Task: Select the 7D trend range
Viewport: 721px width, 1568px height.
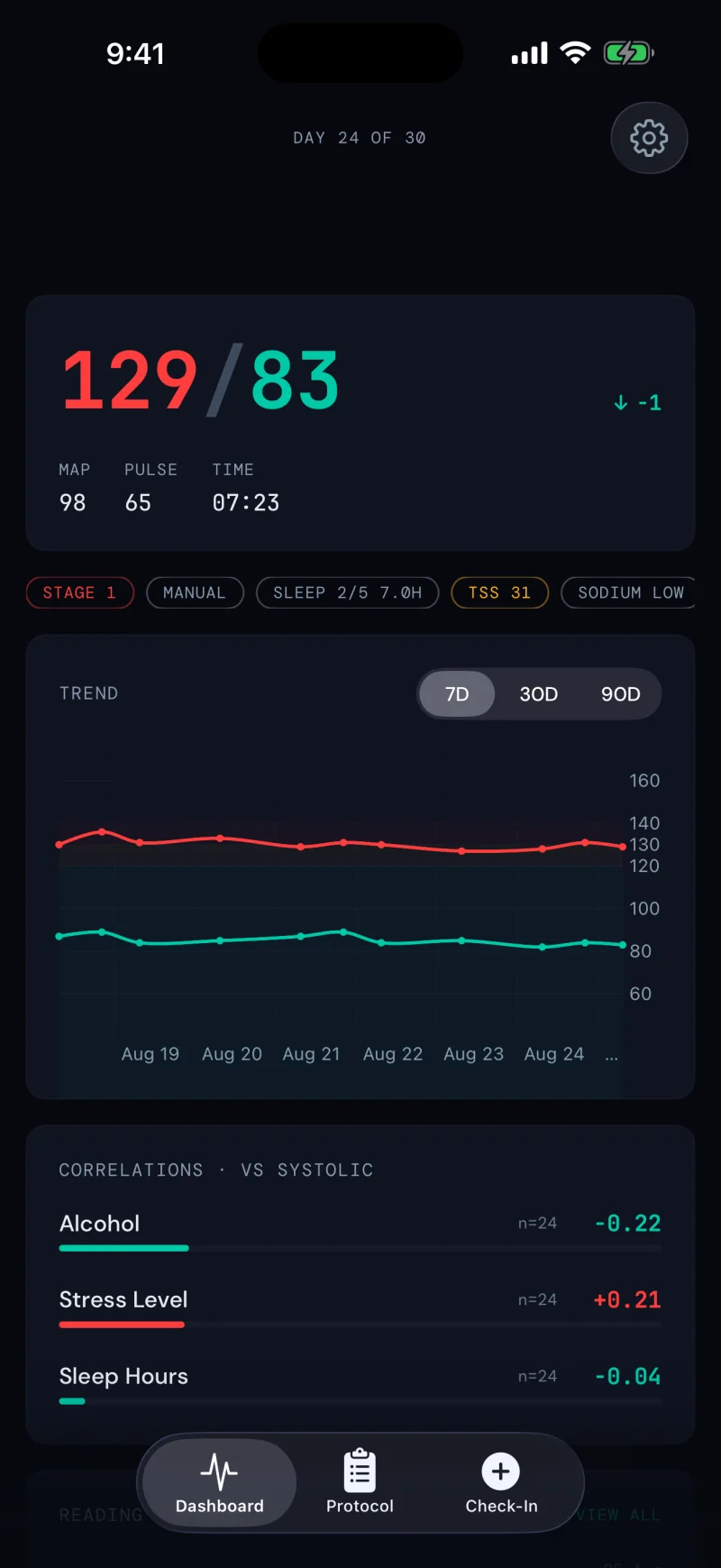Action: (x=457, y=694)
